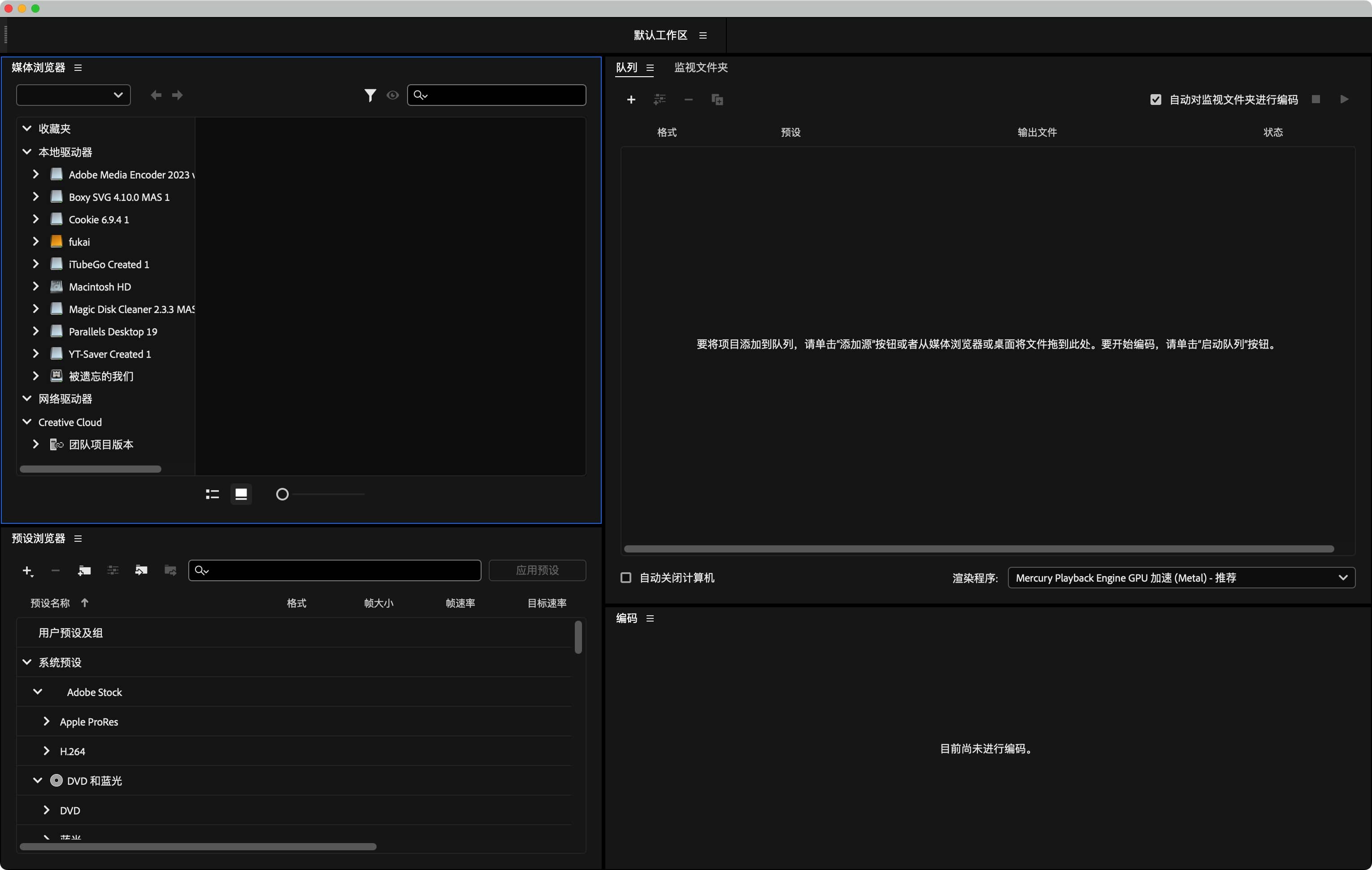Expand the H.264 preset group

pos(47,750)
